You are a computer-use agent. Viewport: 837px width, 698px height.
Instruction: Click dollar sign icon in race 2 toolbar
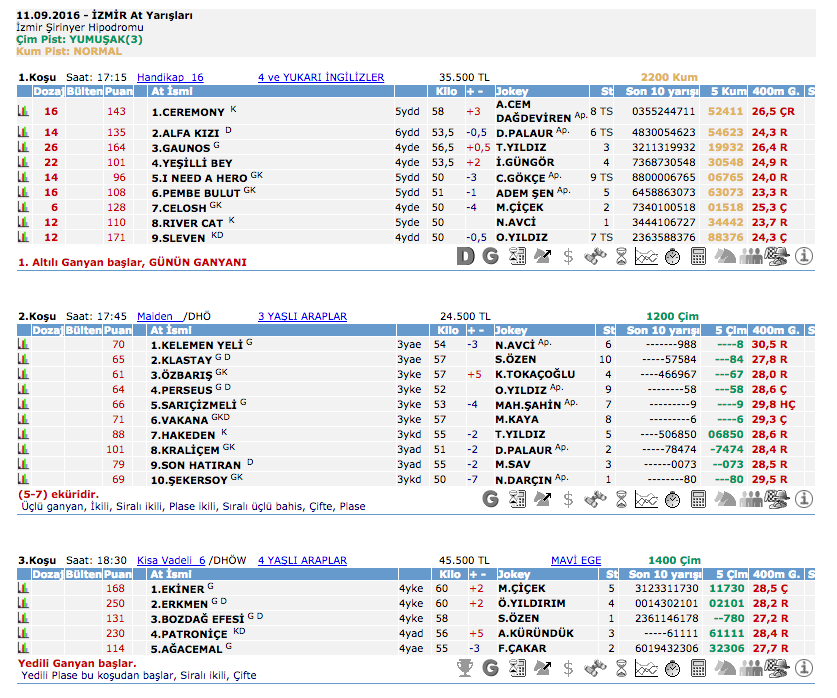pyautogui.click(x=568, y=497)
